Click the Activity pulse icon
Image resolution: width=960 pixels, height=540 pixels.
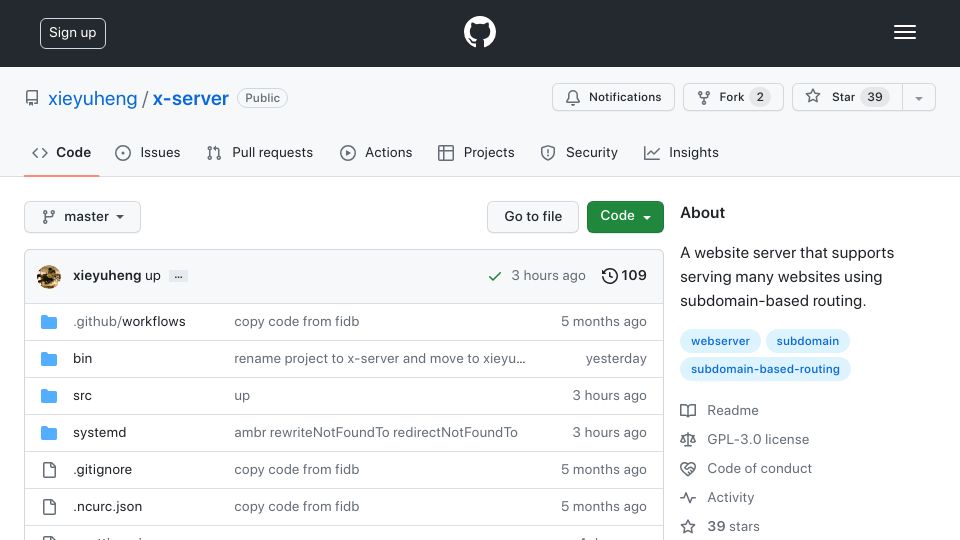tap(688, 498)
